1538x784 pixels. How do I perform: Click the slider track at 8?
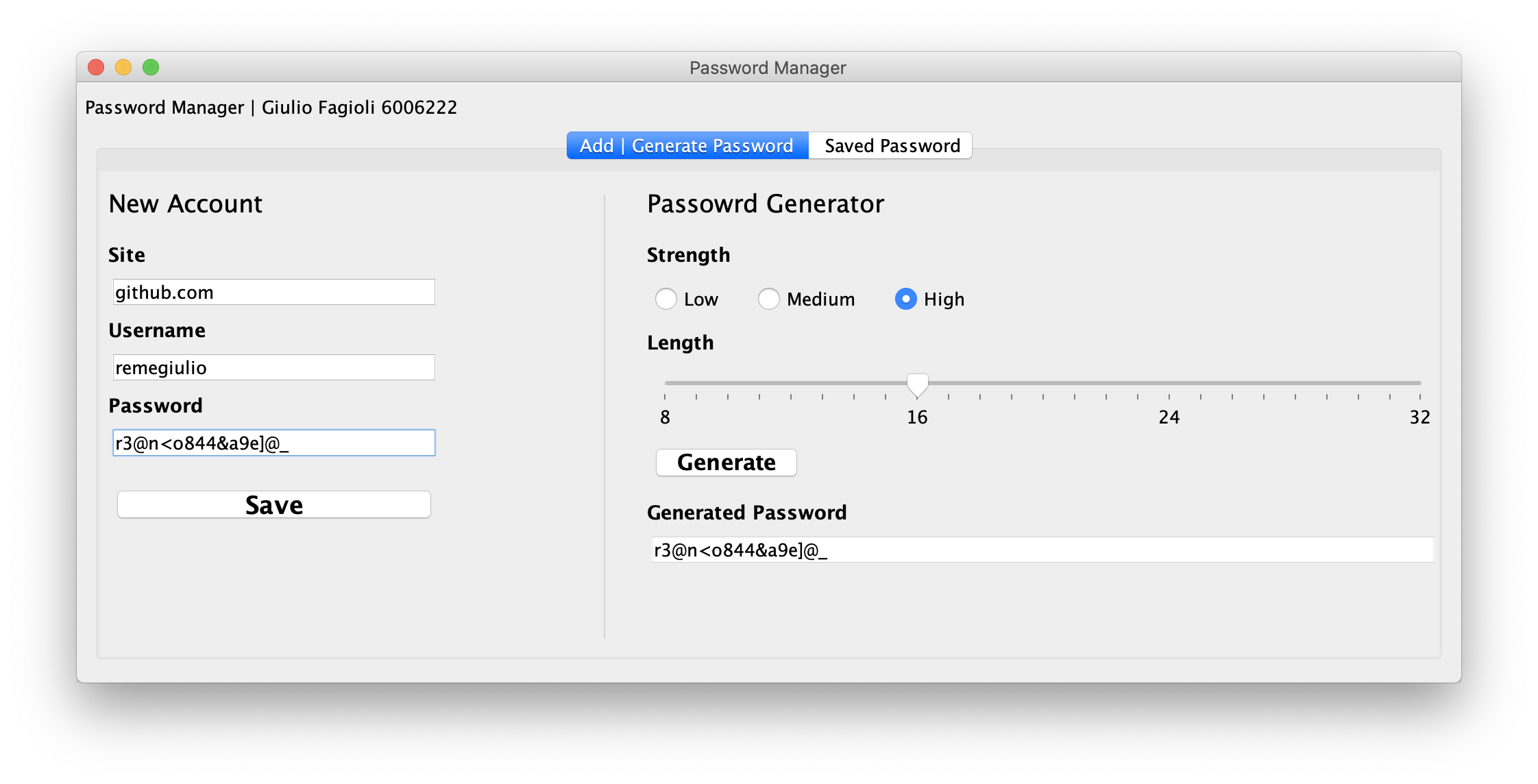pyautogui.click(x=666, y=383)
